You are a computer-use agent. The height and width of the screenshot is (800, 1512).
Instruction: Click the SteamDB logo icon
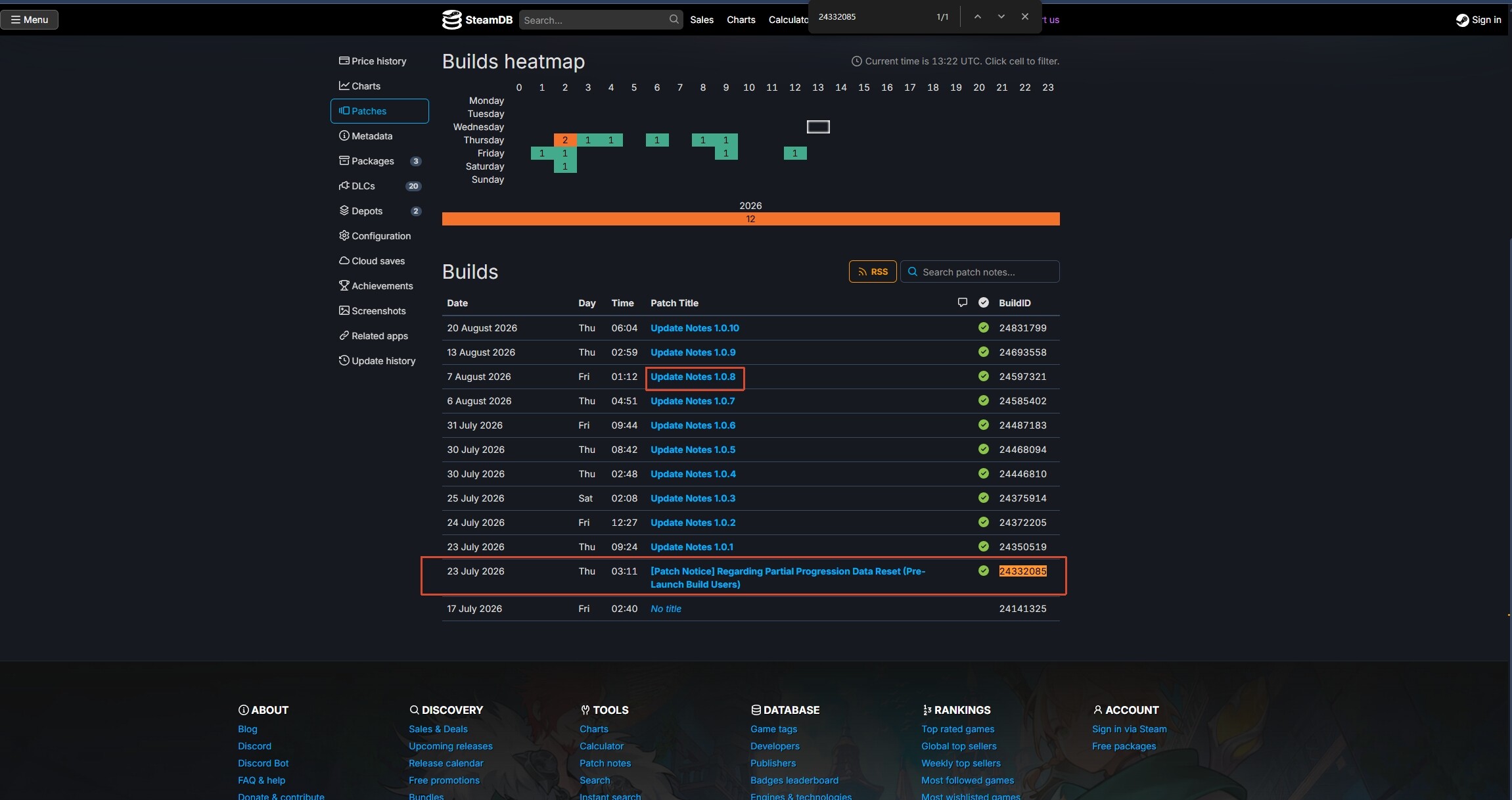tap(451, 20)
